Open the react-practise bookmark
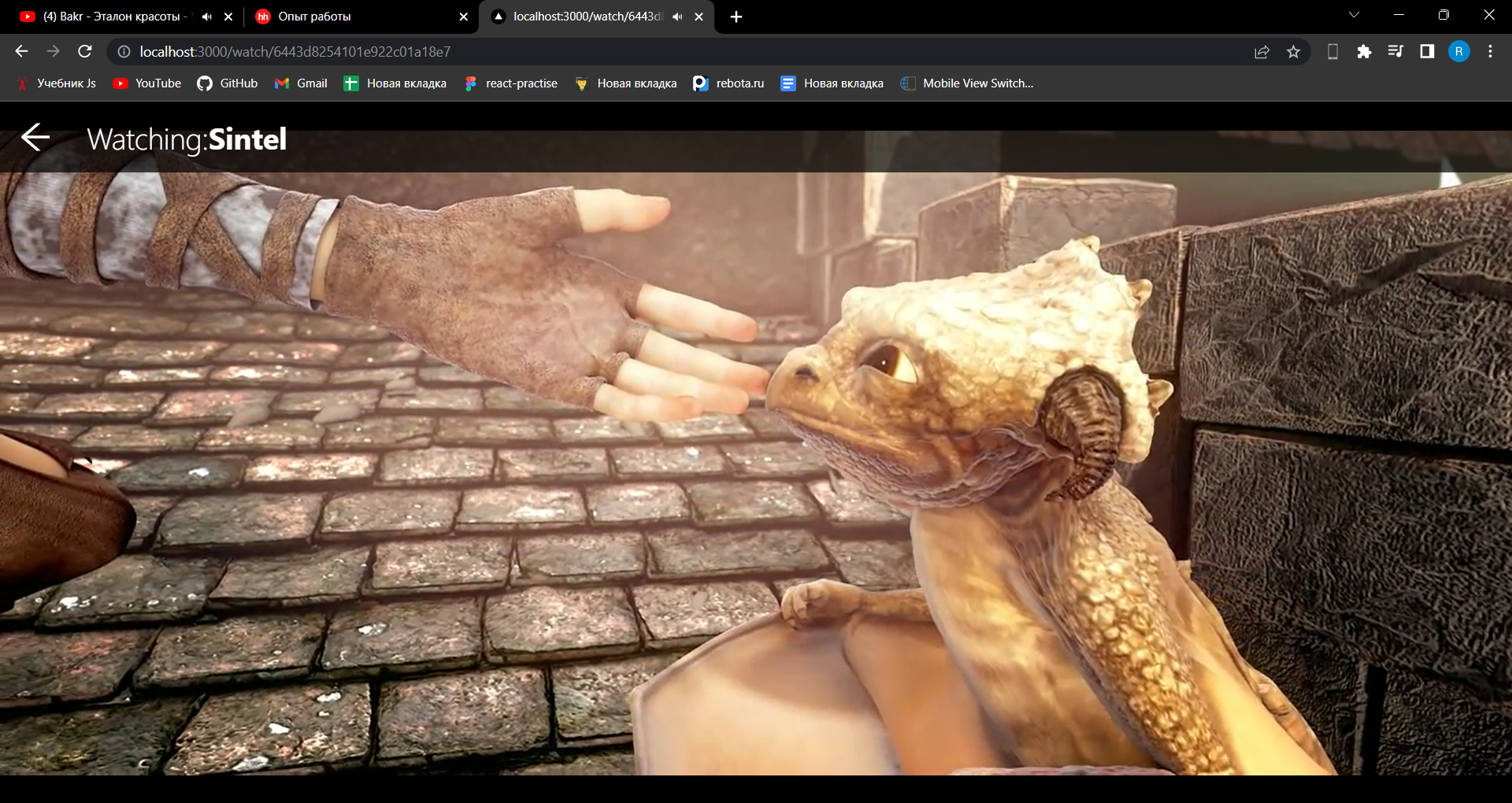The width and height of the screenshot is (1512, 803). [x=511, y=83]
